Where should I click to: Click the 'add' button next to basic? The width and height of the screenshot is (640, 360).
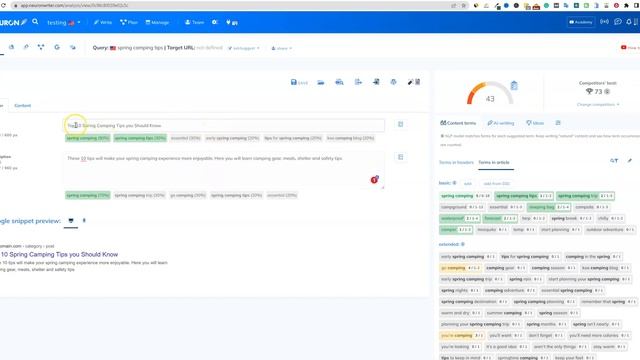(468, 184)
